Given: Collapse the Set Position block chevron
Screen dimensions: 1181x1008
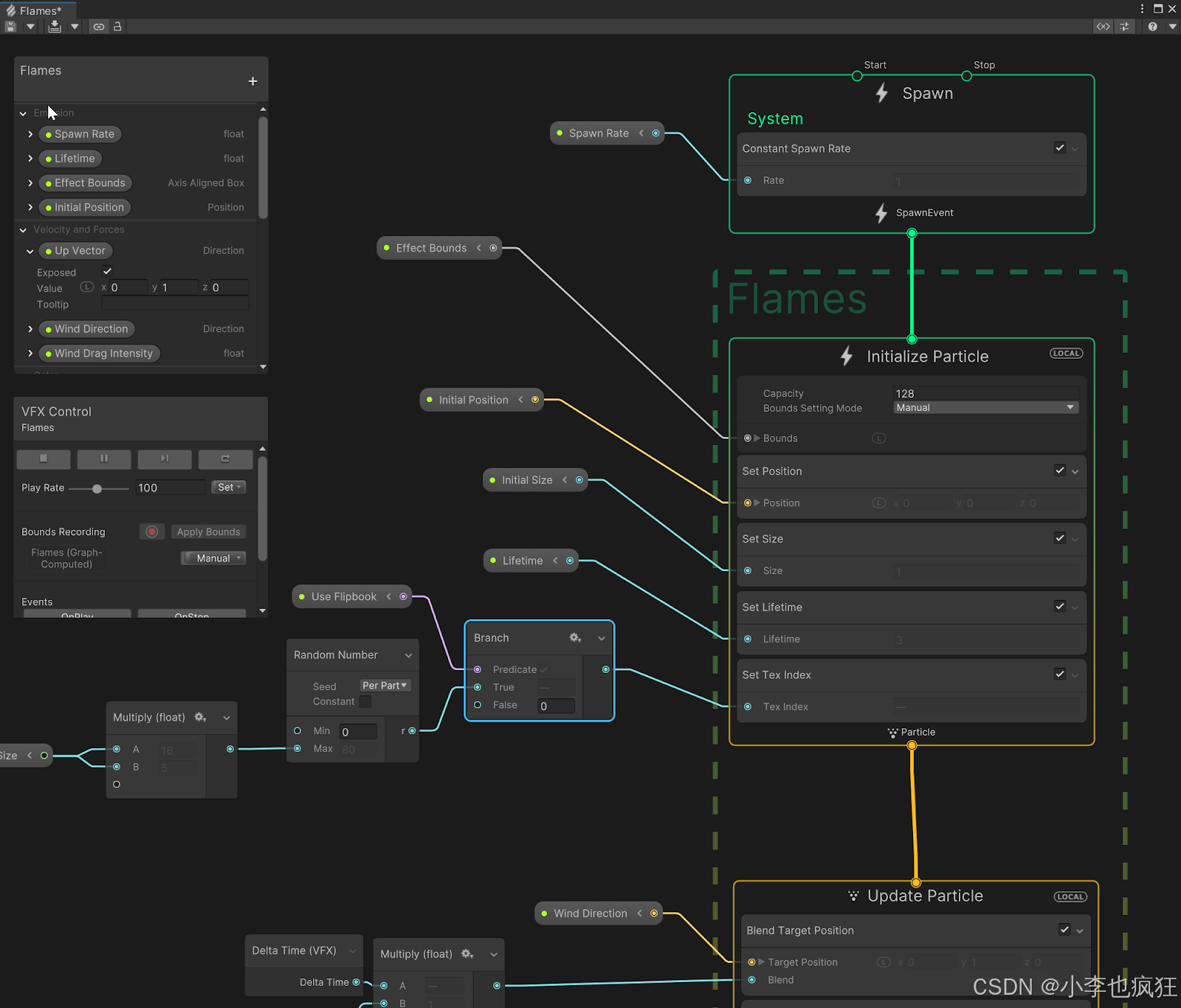Looking at the screenshot, I should pyautogui.click(x=1075, y=472).
